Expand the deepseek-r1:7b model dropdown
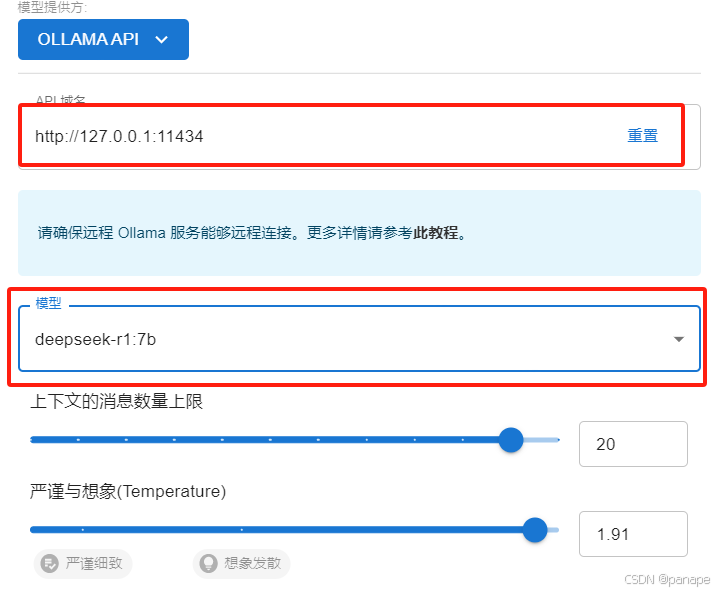This screenshot has width=727, height=592. tap(359, 339)
